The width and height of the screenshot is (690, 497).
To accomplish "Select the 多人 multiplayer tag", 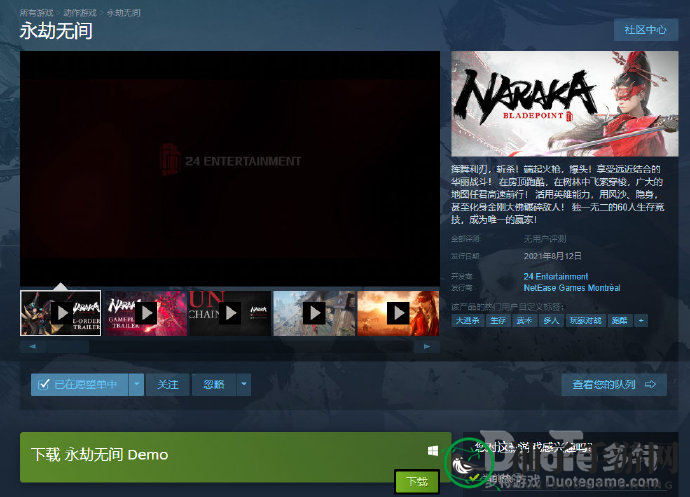I will point(551,320).
